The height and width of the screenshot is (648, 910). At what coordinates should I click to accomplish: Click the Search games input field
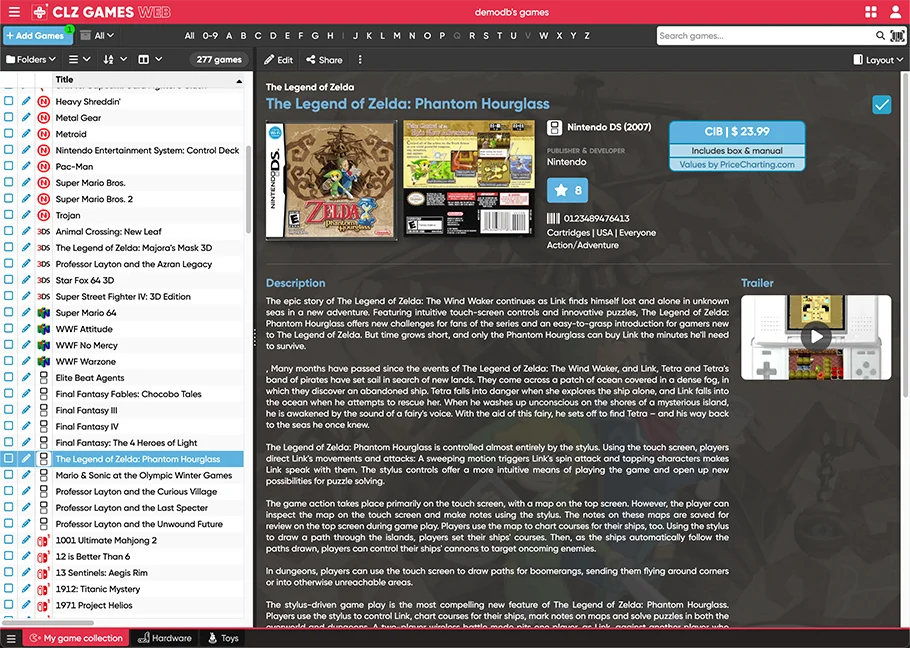[764, 36]
